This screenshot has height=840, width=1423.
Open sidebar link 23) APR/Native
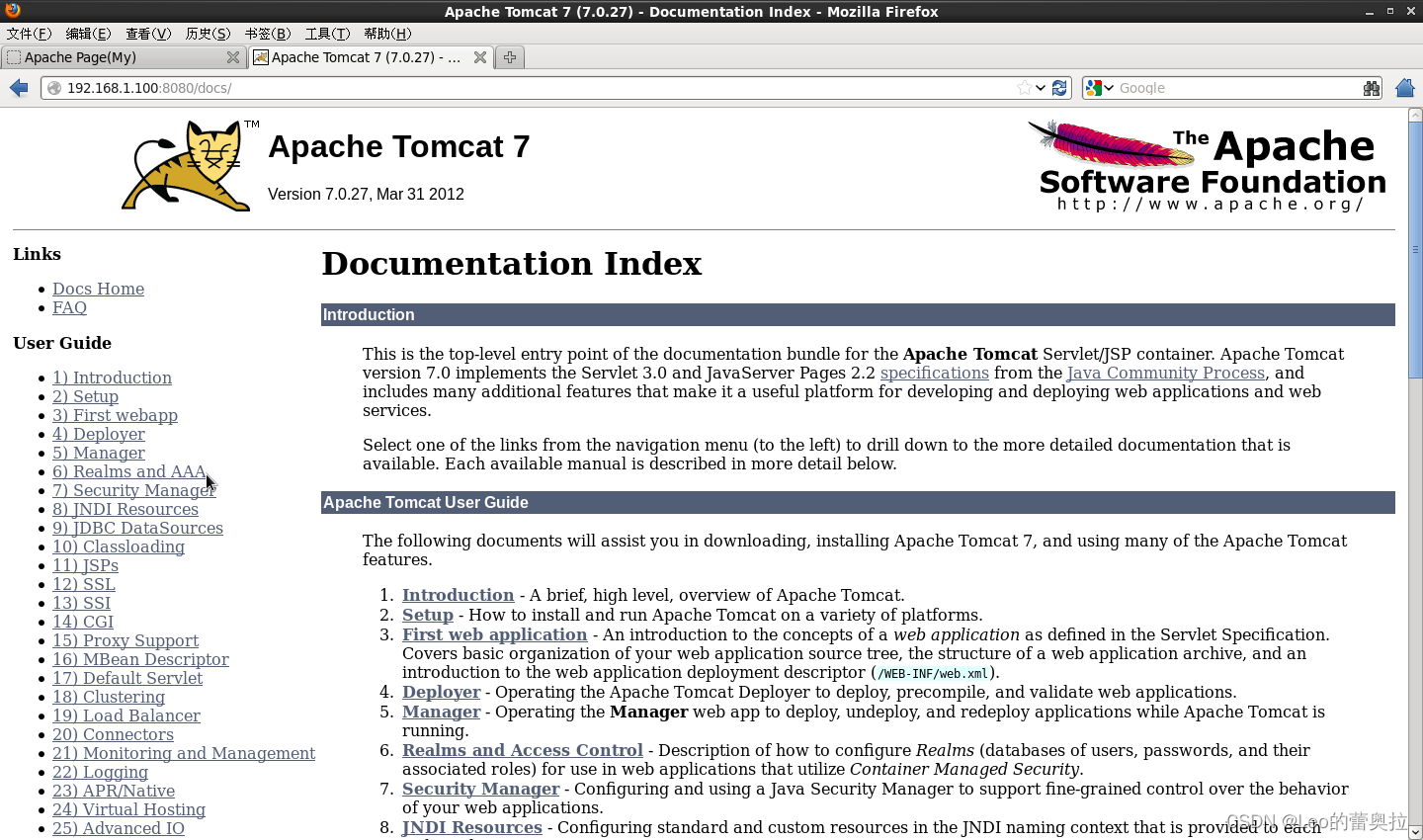point(114,791)
